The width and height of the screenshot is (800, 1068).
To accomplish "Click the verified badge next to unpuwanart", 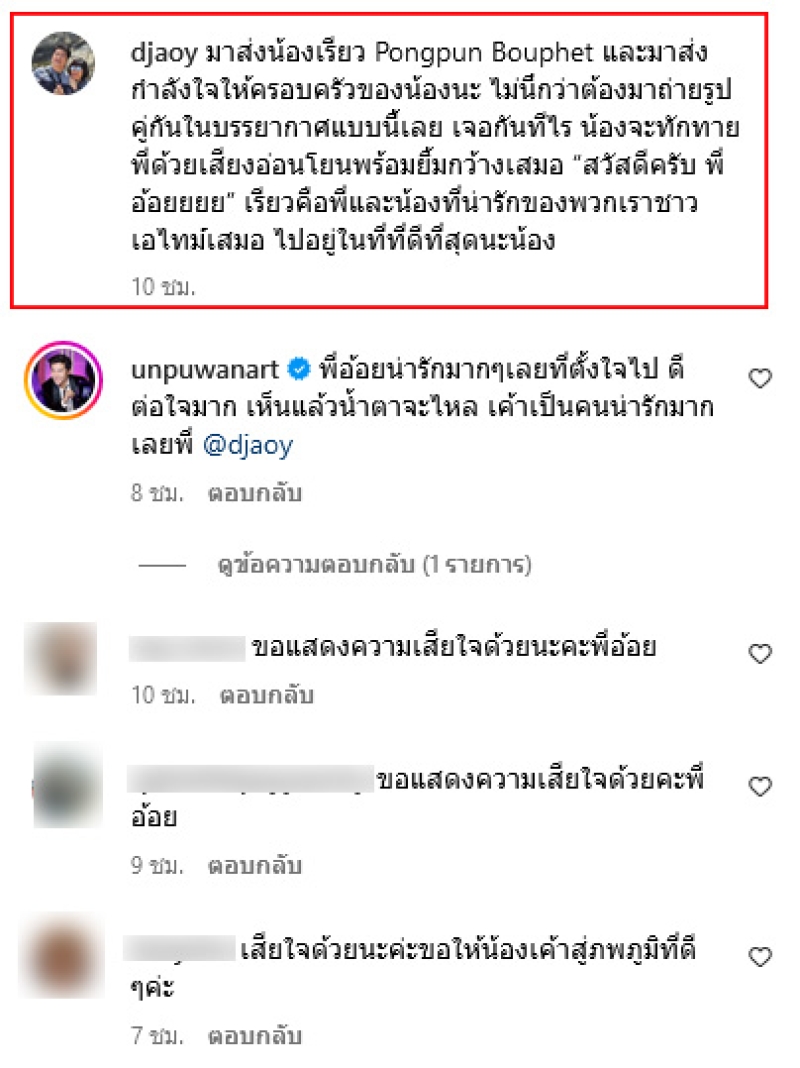I will [299, 369].
